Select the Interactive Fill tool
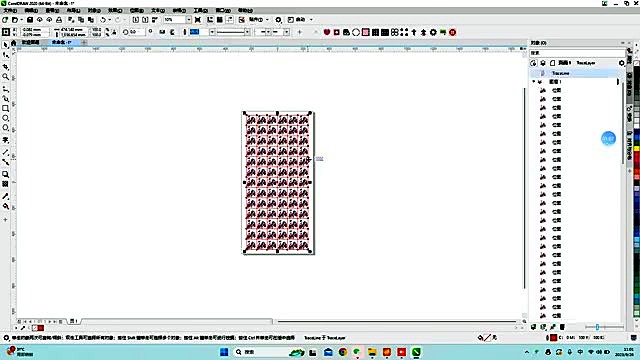This screenshot has width=640, height=360. click(5, 207)
